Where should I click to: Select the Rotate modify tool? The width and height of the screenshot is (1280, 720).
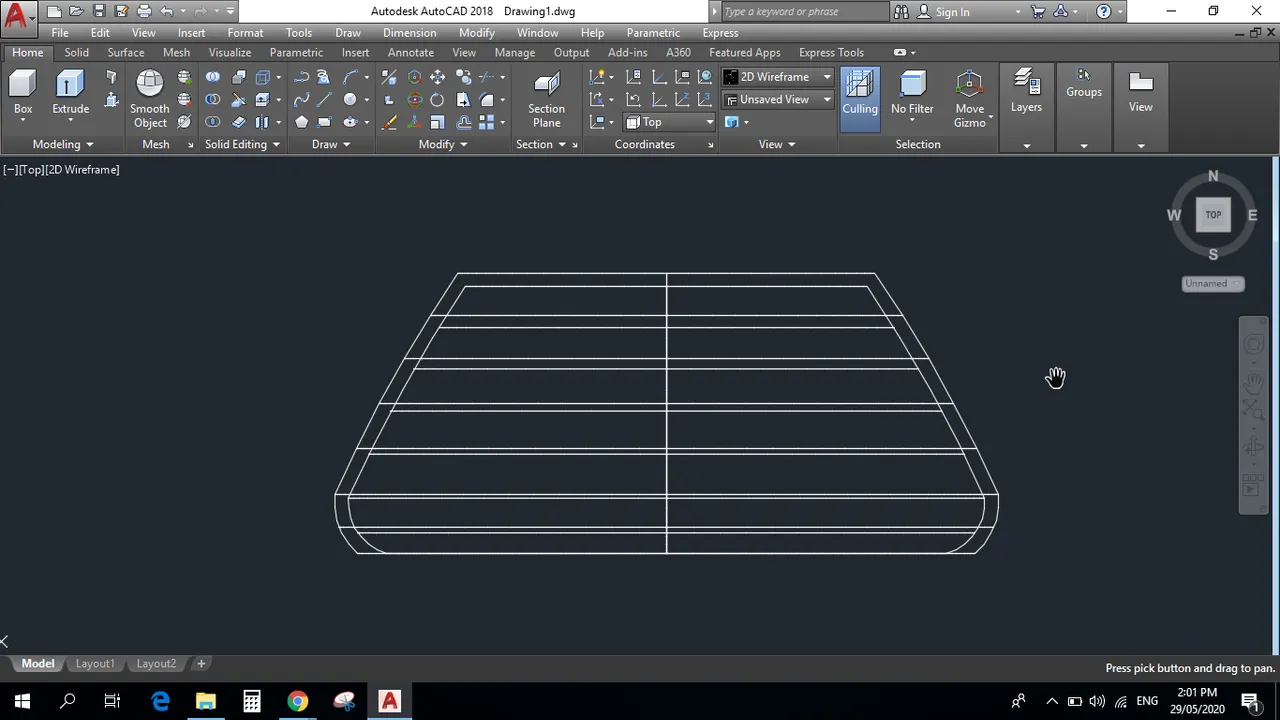[x=437, y=100]
